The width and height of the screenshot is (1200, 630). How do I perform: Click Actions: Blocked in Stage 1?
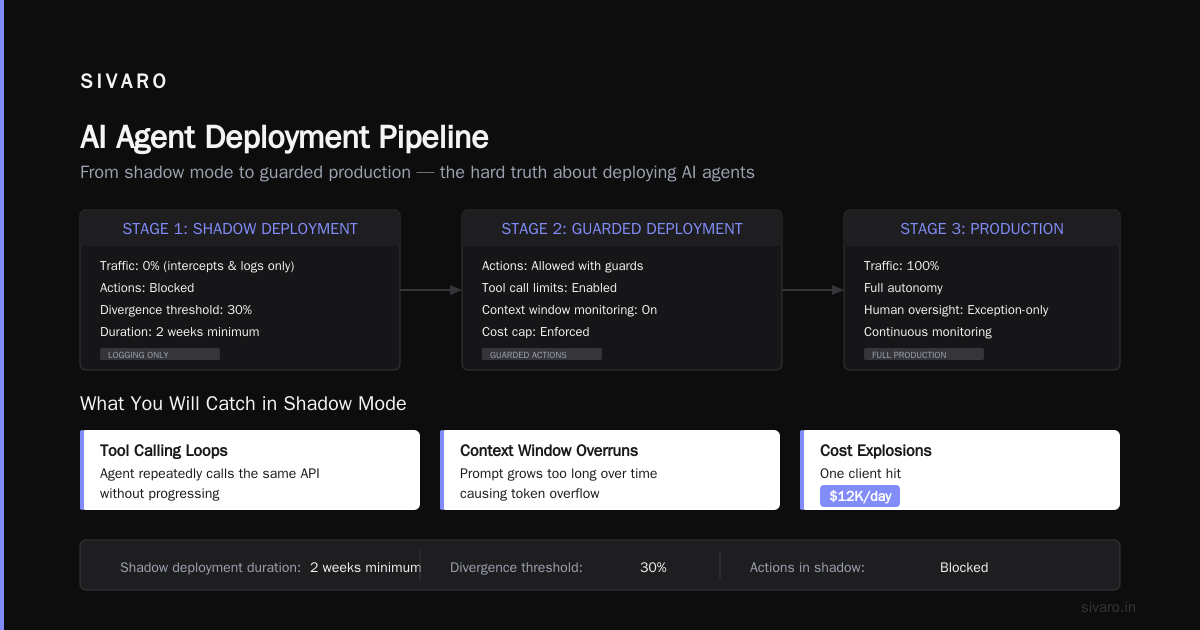tap(147, 288)
